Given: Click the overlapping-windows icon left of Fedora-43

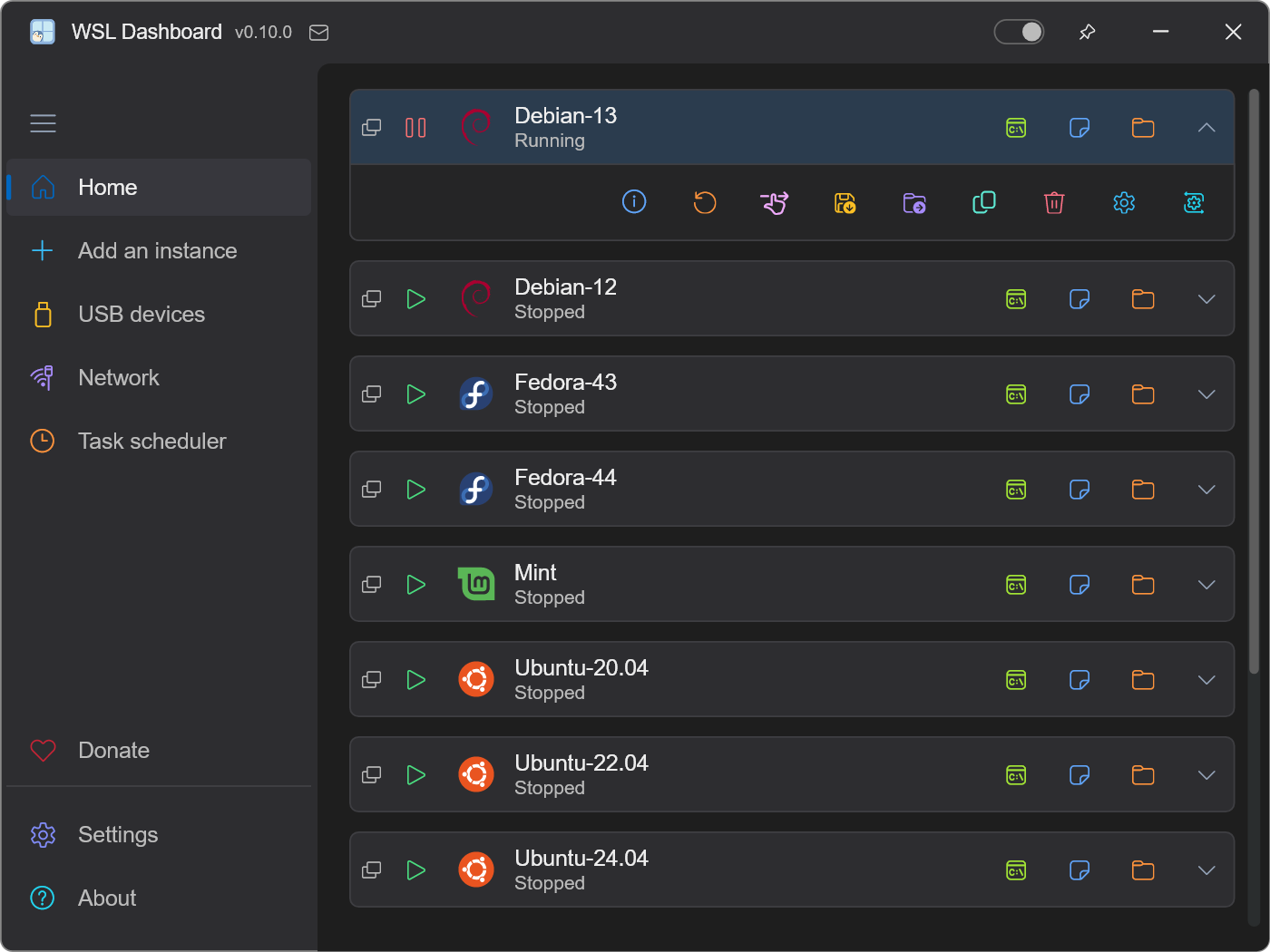Looking at the screenshot, I should click(x=371, y=394).
